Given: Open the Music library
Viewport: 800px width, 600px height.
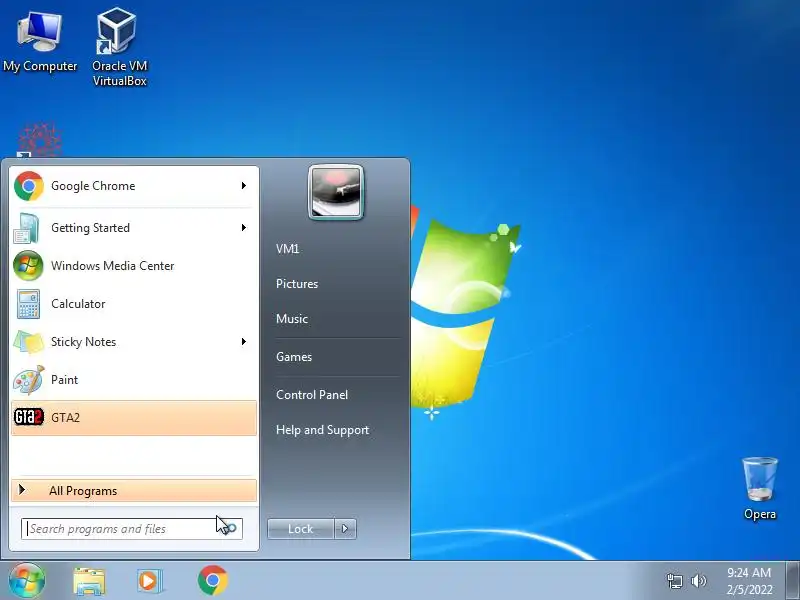Looking at the screenshot, I should pos(292,319).
